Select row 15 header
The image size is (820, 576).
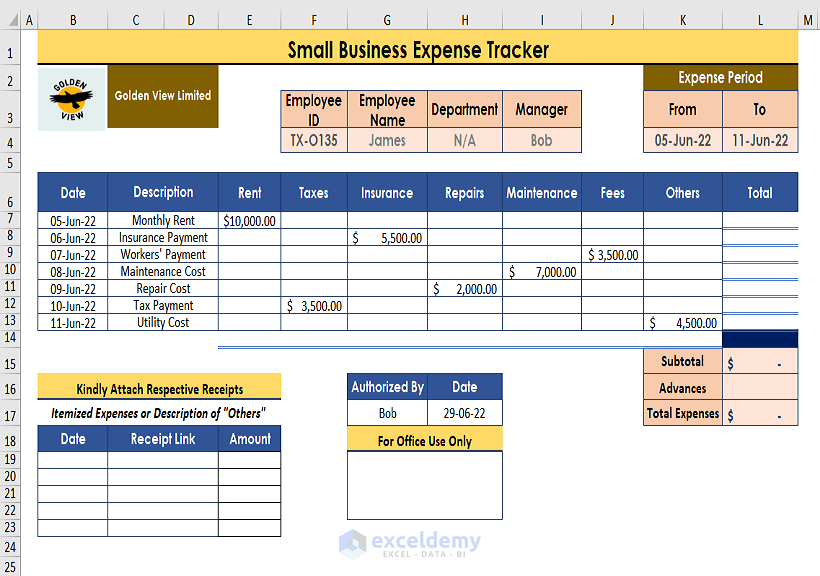point(10,363)
